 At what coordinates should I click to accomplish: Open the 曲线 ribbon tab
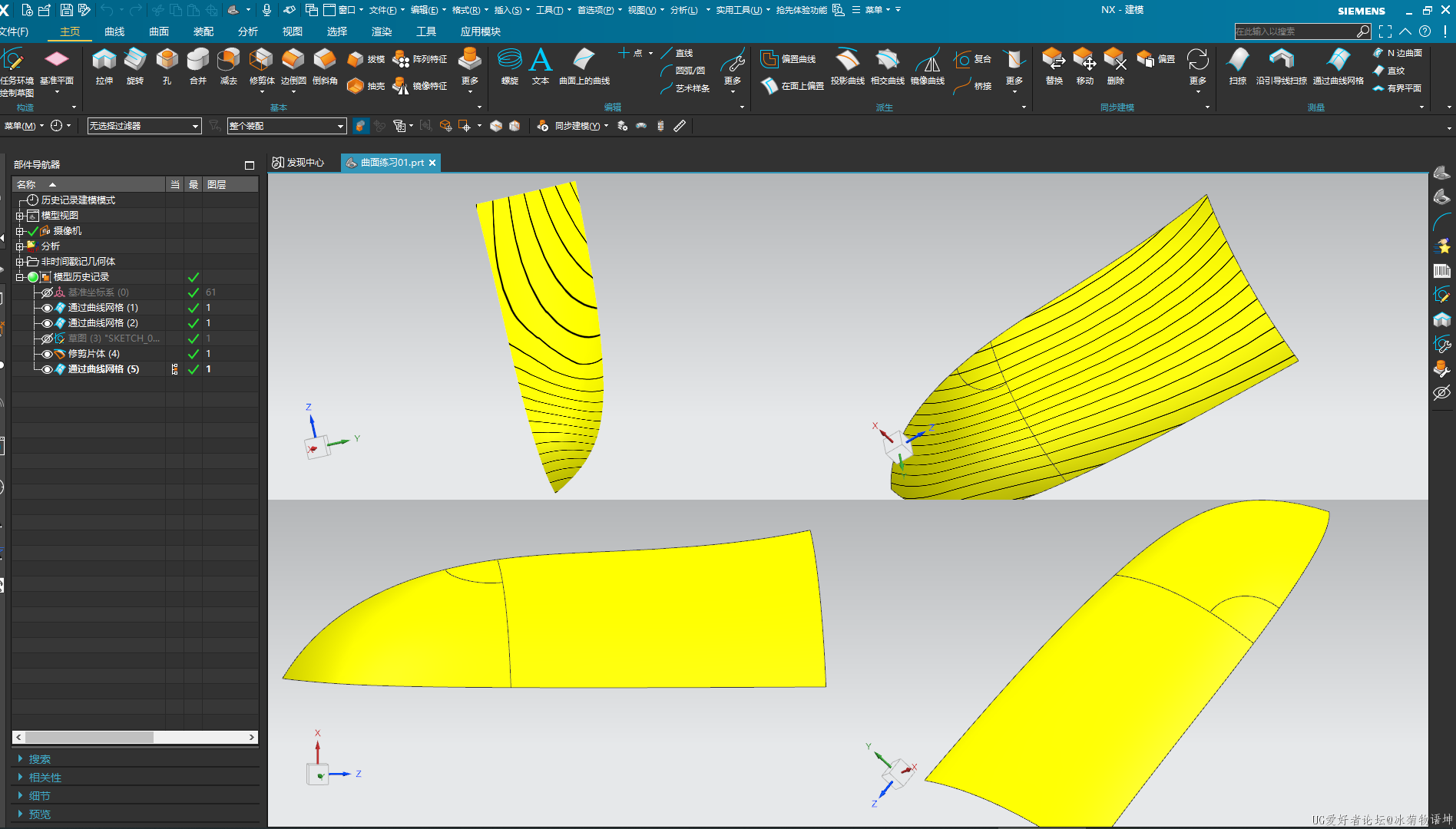pos(114,31)
